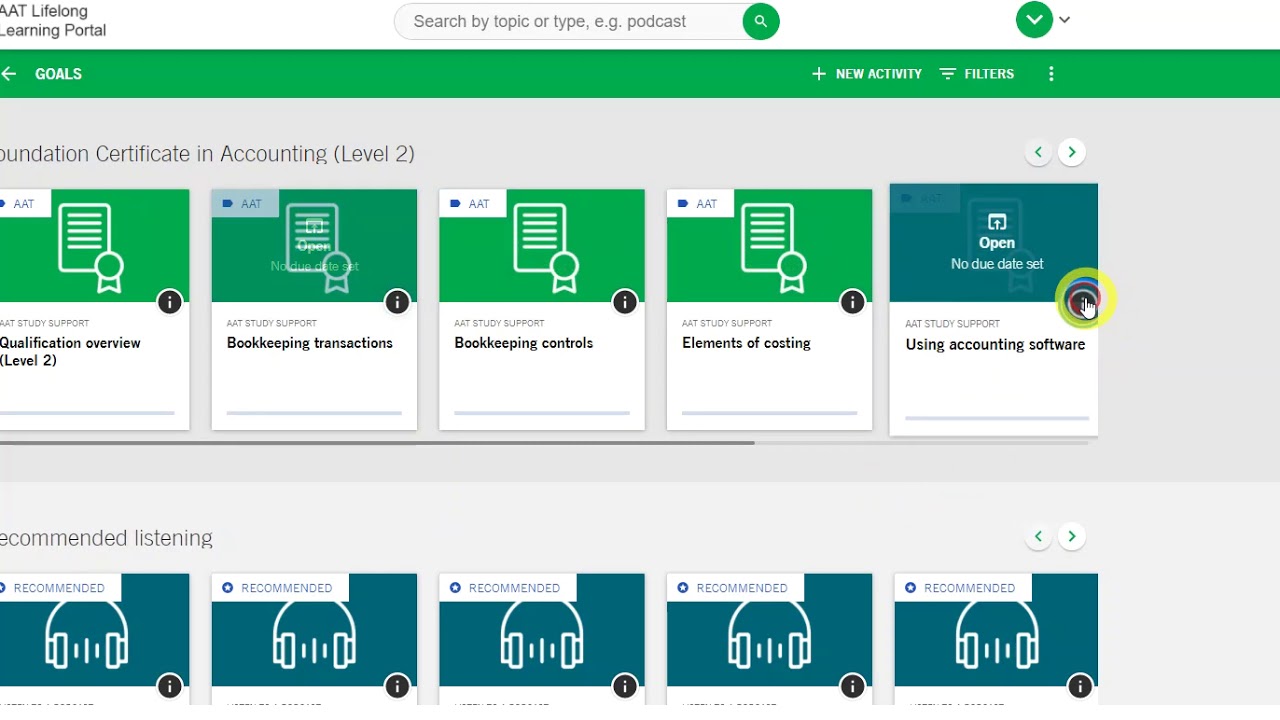Click the Elements of costing certificate thumbnail
The image size is (1280, 720).
[770, 246]
